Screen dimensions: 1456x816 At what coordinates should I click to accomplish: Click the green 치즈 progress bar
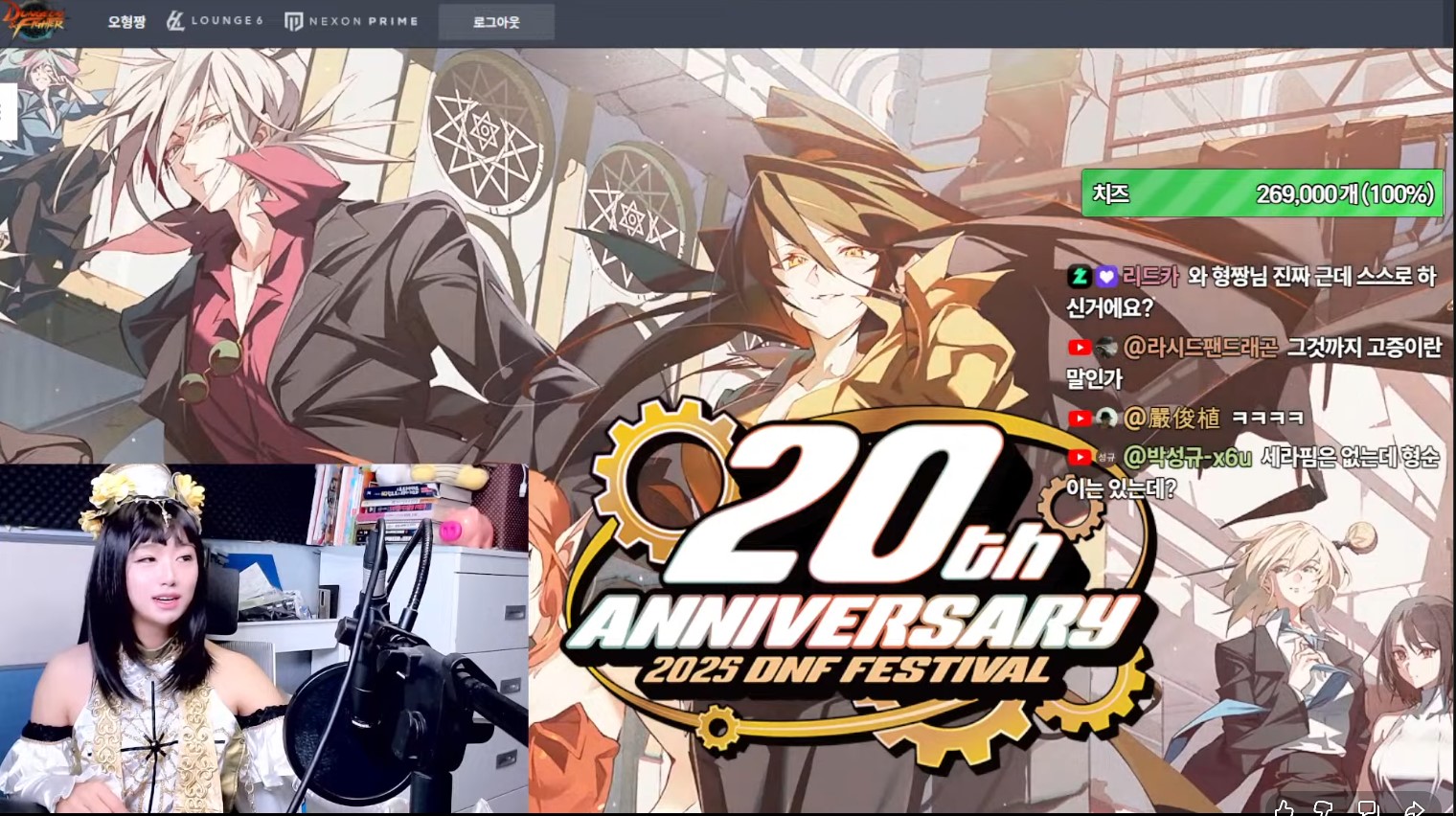coord(1263,193)
